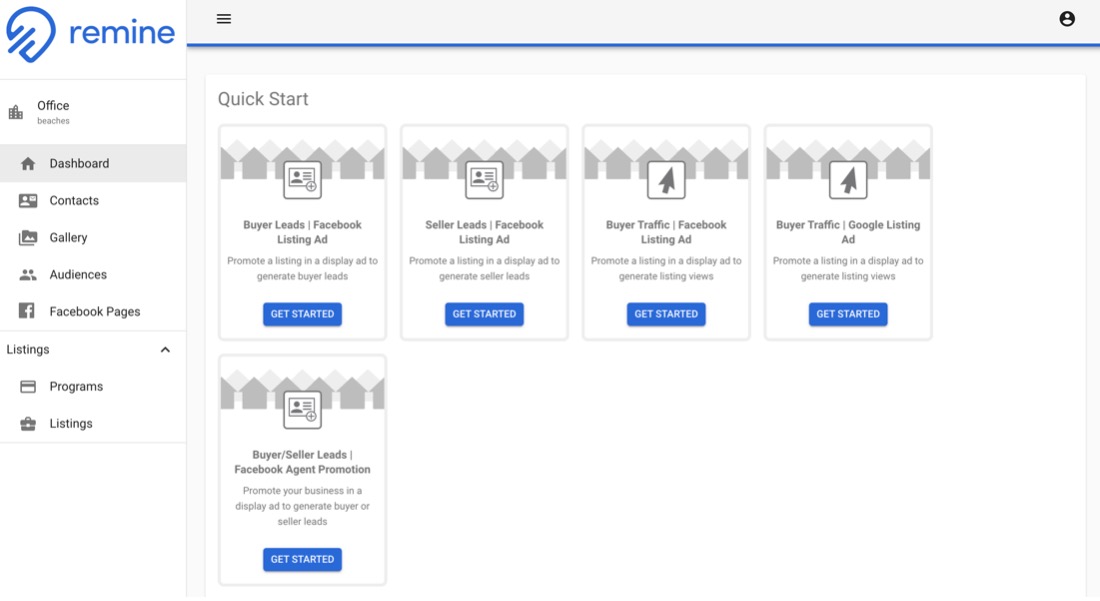Click Get Started for Buyer Traffic Google Listing Ad
The image size is (1100, 601).
pyautogui.click(x=848, y=314)
